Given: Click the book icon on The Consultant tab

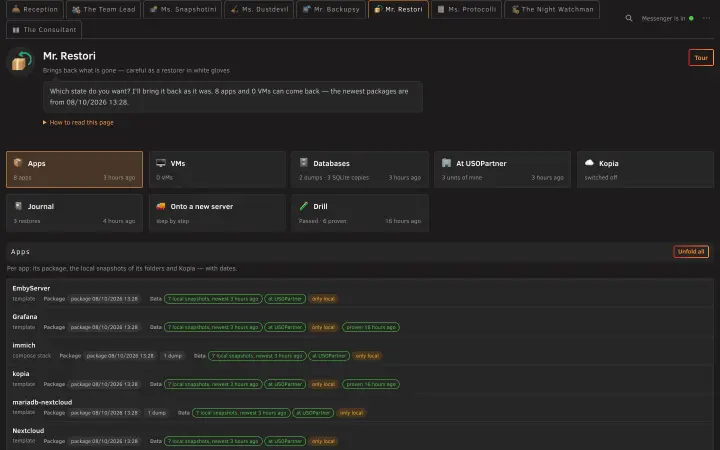Looking at the screenshot, I should [16, 30].
